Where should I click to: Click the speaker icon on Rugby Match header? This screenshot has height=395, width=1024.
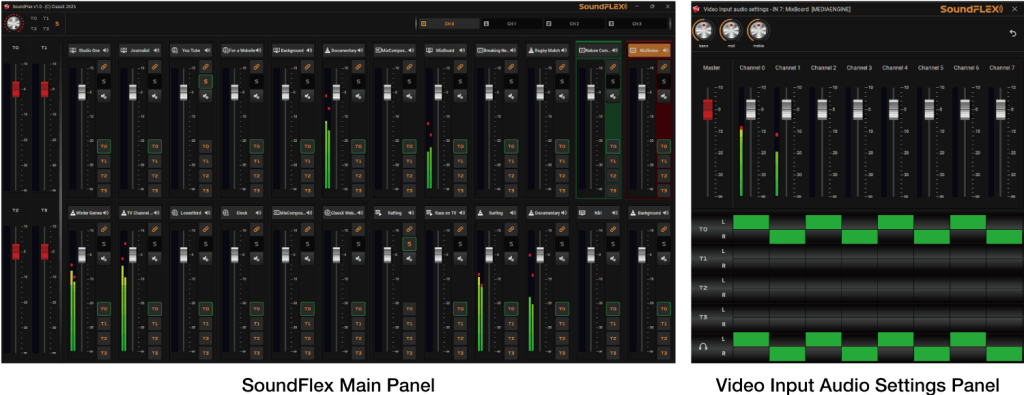click(x=564, y=50)
